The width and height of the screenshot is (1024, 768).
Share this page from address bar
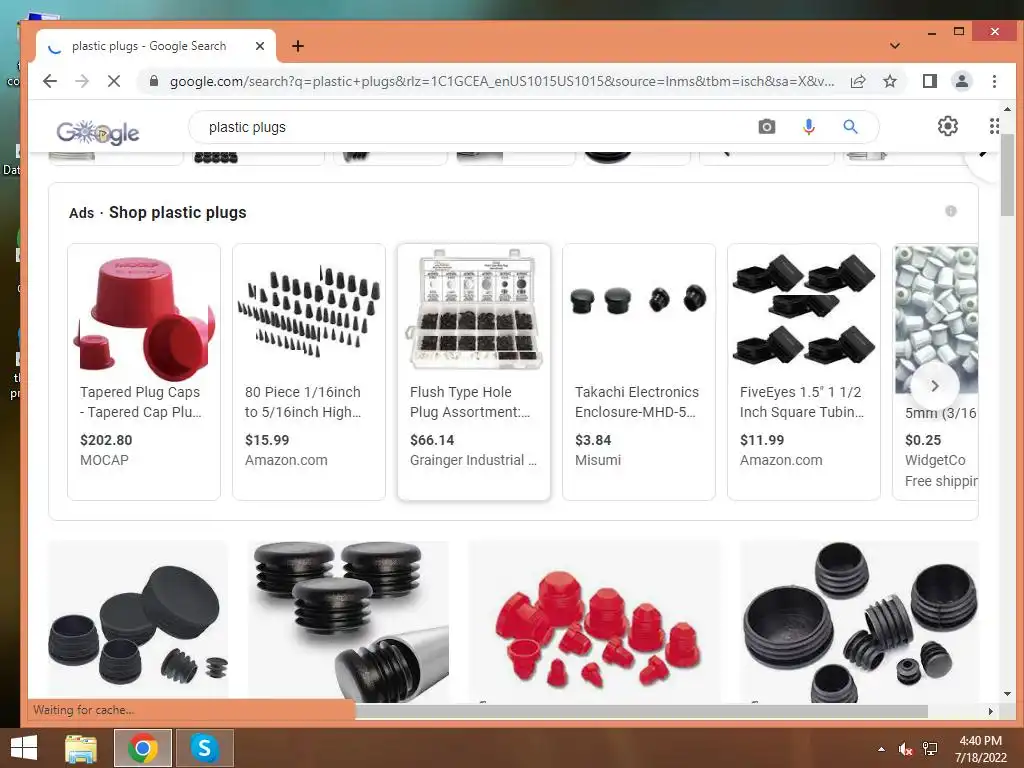pos(857,81)
